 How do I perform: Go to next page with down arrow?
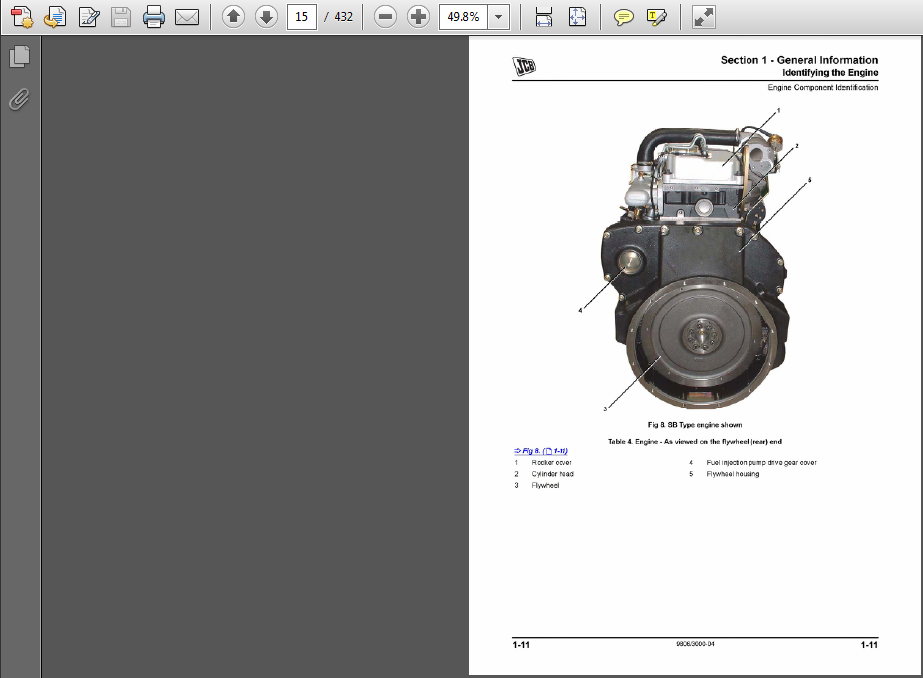(x=266, y=17)
